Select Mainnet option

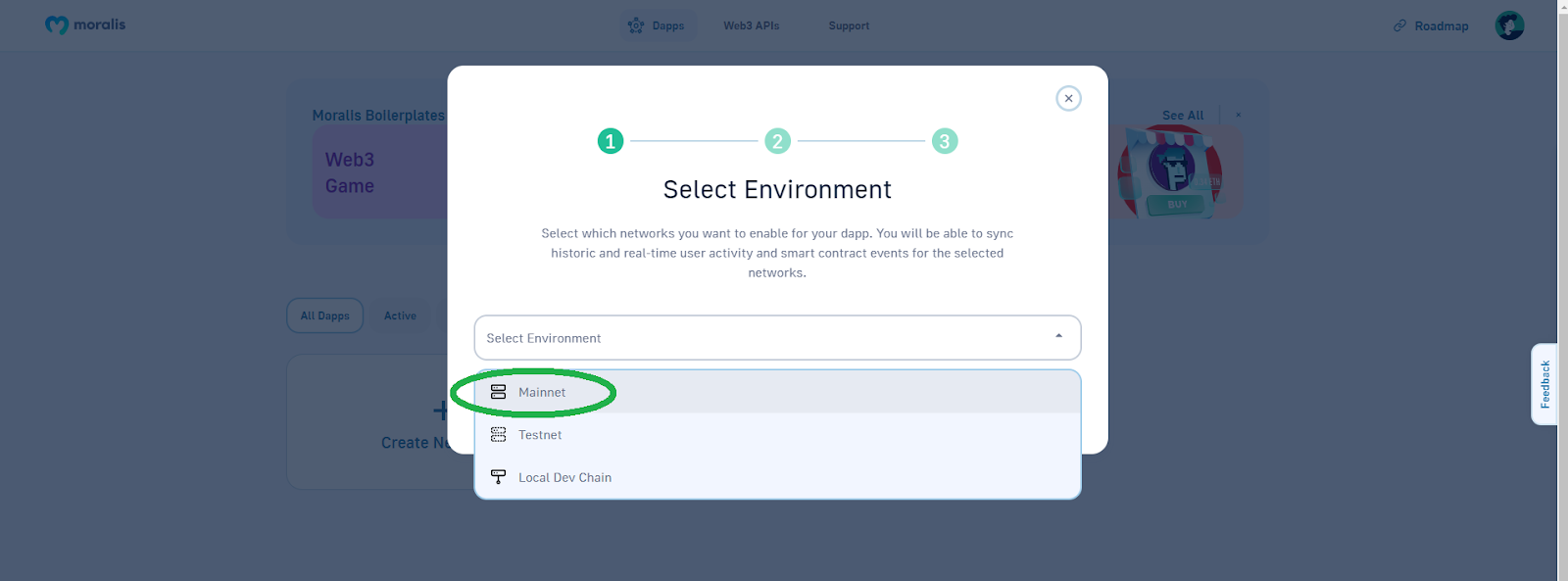tap(777, 392)
